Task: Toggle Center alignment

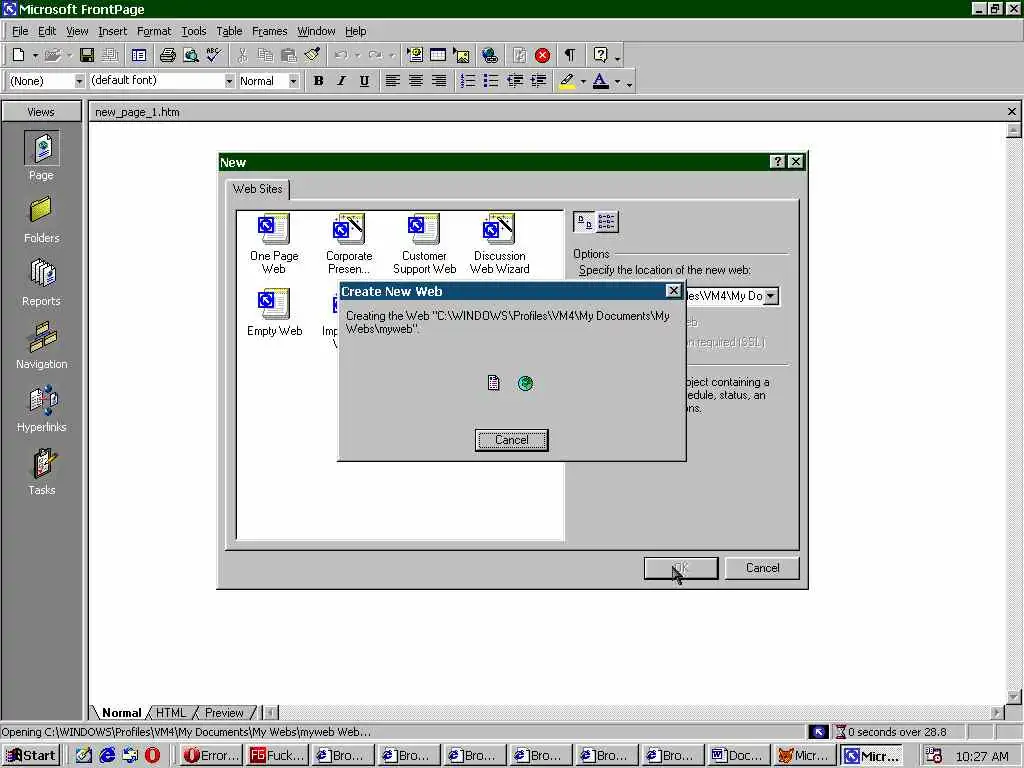Action: point(416,81)
